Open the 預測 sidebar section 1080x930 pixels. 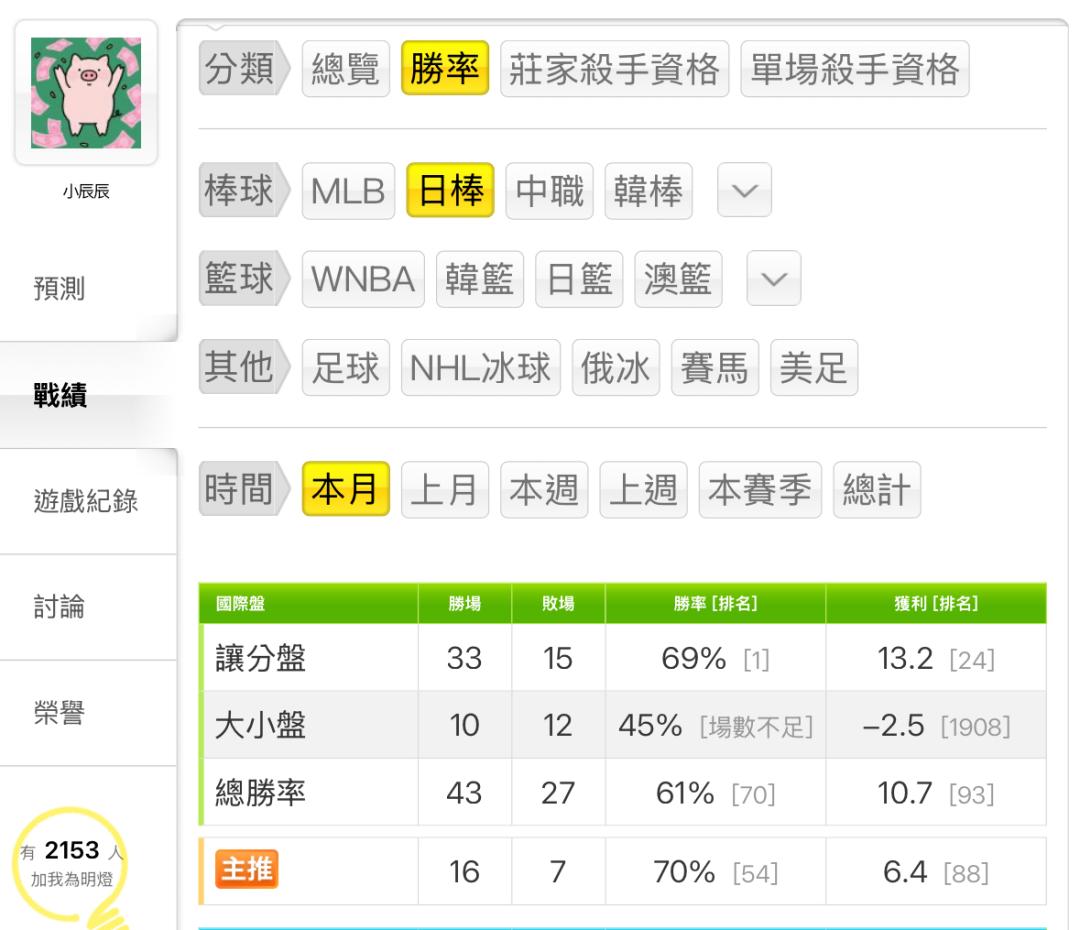(59, 289)
